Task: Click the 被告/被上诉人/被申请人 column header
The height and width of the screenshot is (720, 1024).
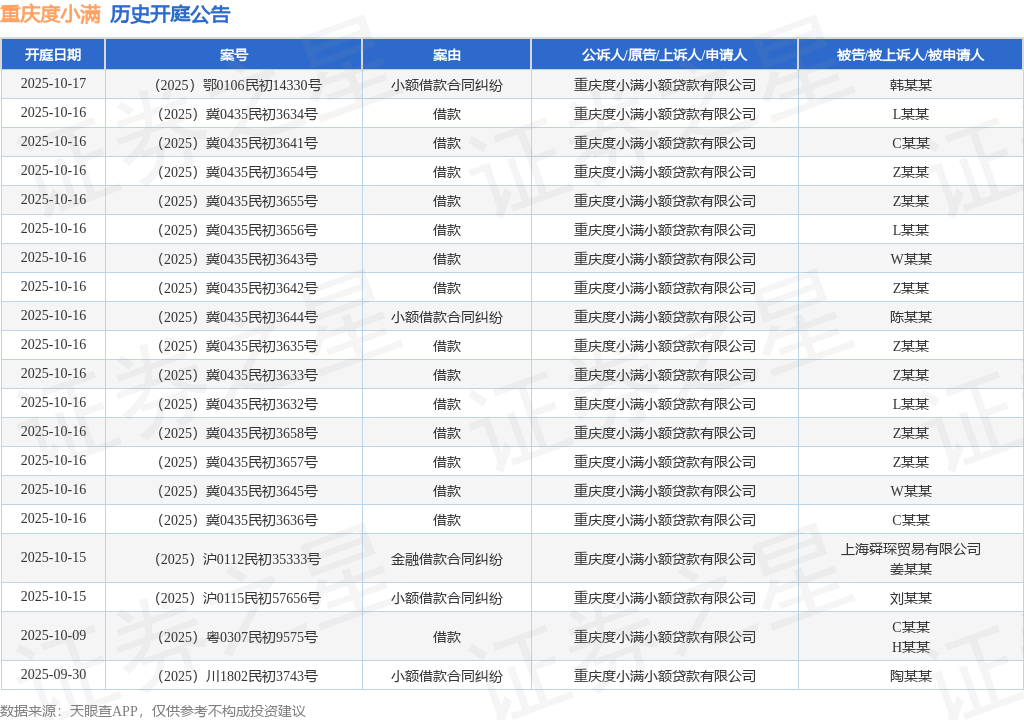Action: pyautogui.click(x=910, y=55)
